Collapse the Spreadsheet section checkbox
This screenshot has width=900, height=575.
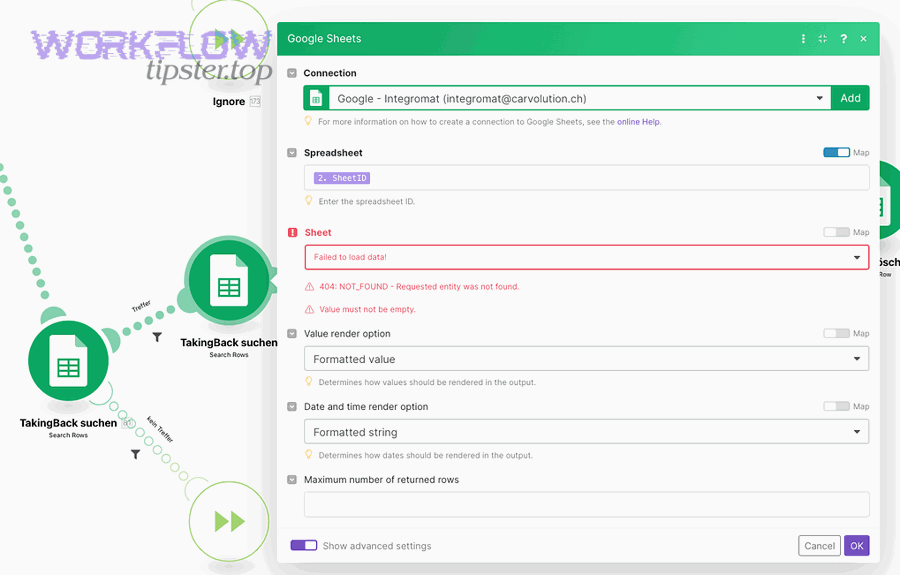pos(292,153)
